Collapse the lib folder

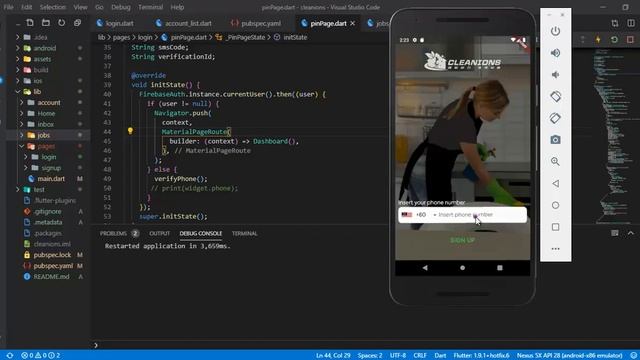pyautogui.click(x=17, y=92)
